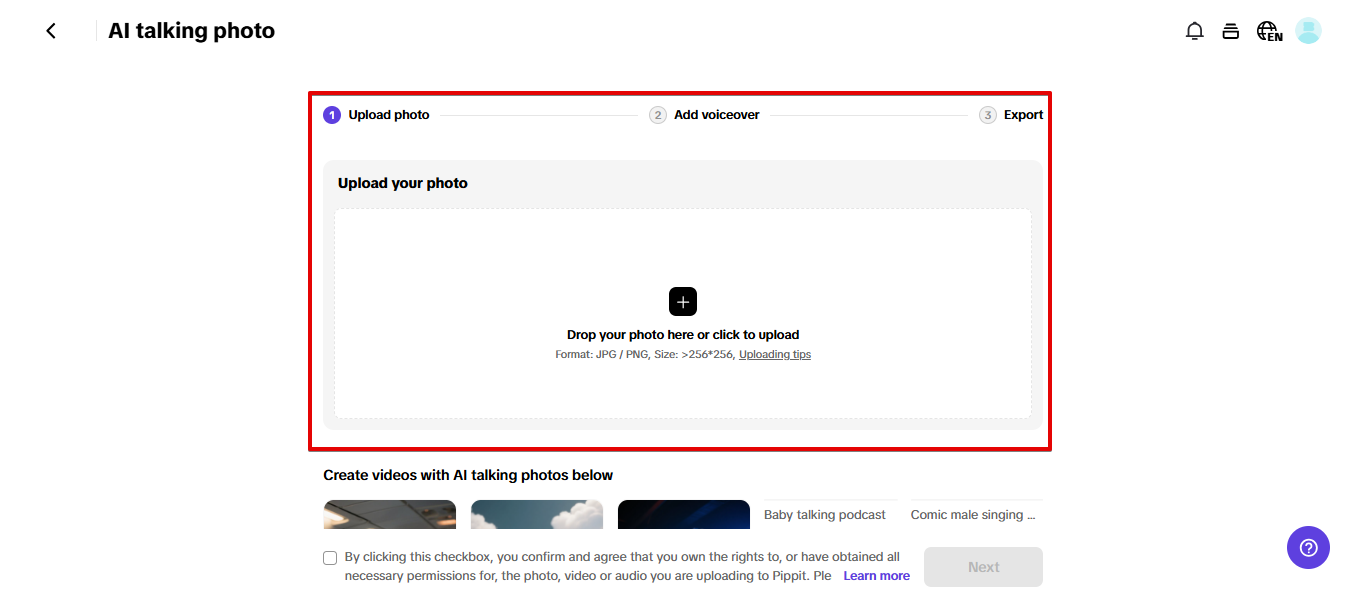Open the Learn more link
Image resolution: width=1365 pixels, height=605 pixels.
875,575
